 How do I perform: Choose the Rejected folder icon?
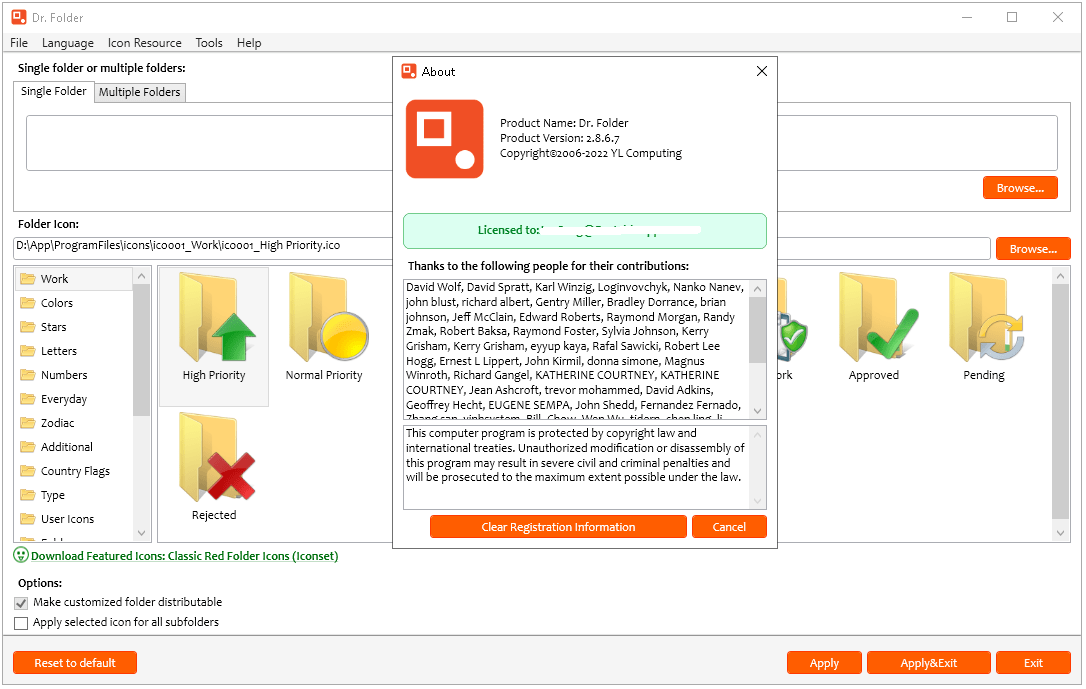(214, 467)
